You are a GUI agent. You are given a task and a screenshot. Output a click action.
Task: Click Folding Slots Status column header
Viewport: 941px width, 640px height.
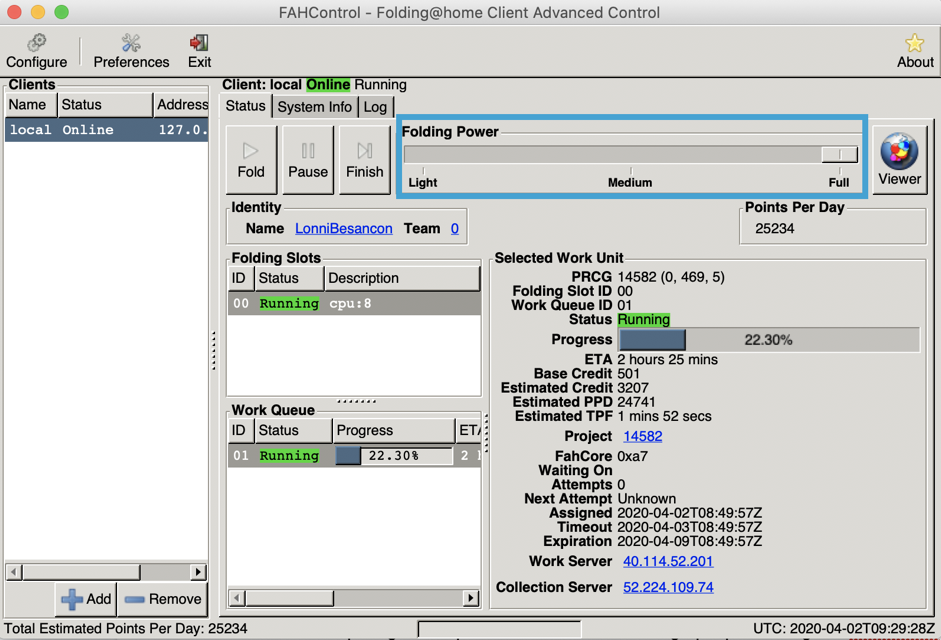[289, 279]
